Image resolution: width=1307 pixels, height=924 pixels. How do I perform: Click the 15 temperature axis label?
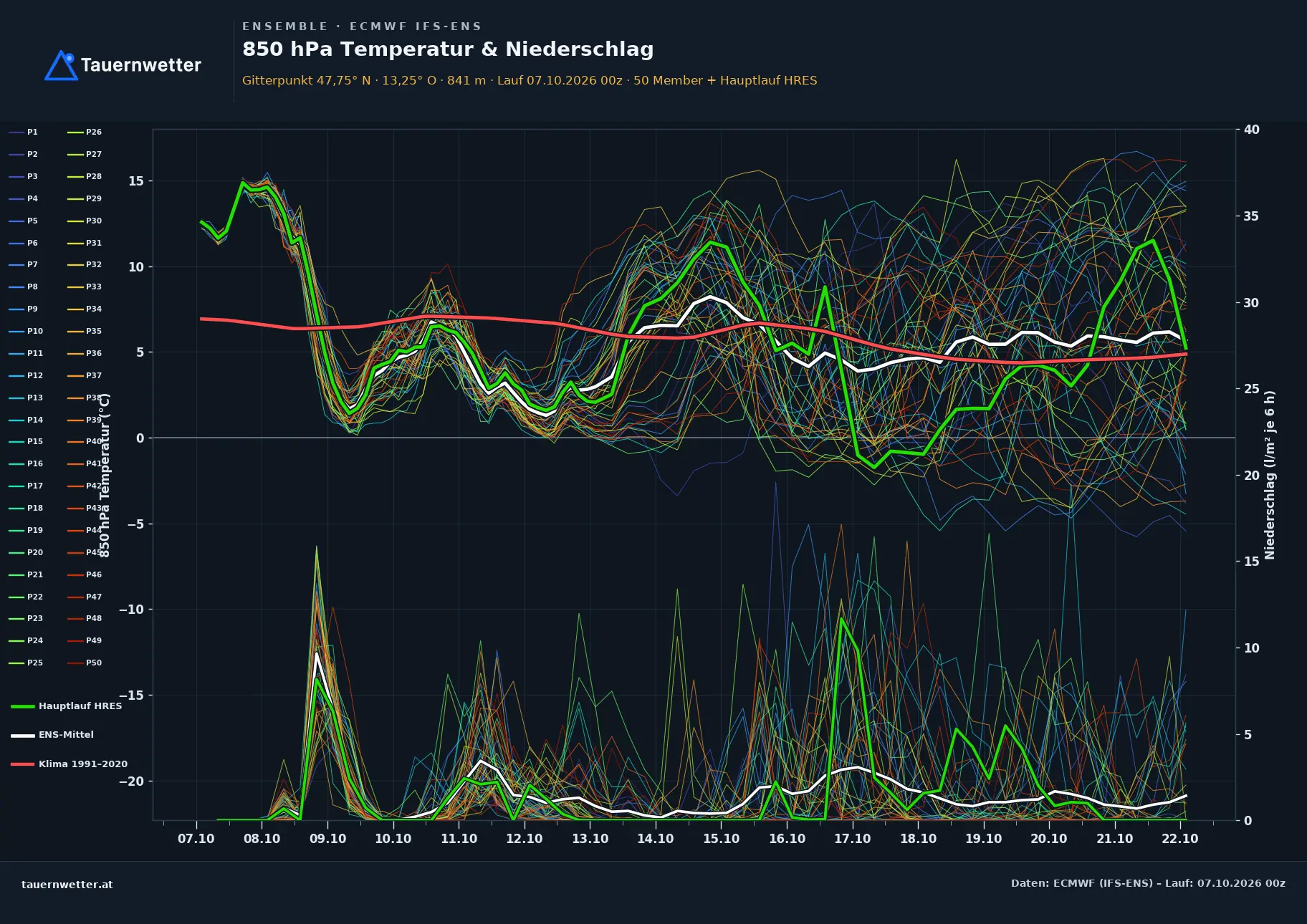tap(136, 181)
